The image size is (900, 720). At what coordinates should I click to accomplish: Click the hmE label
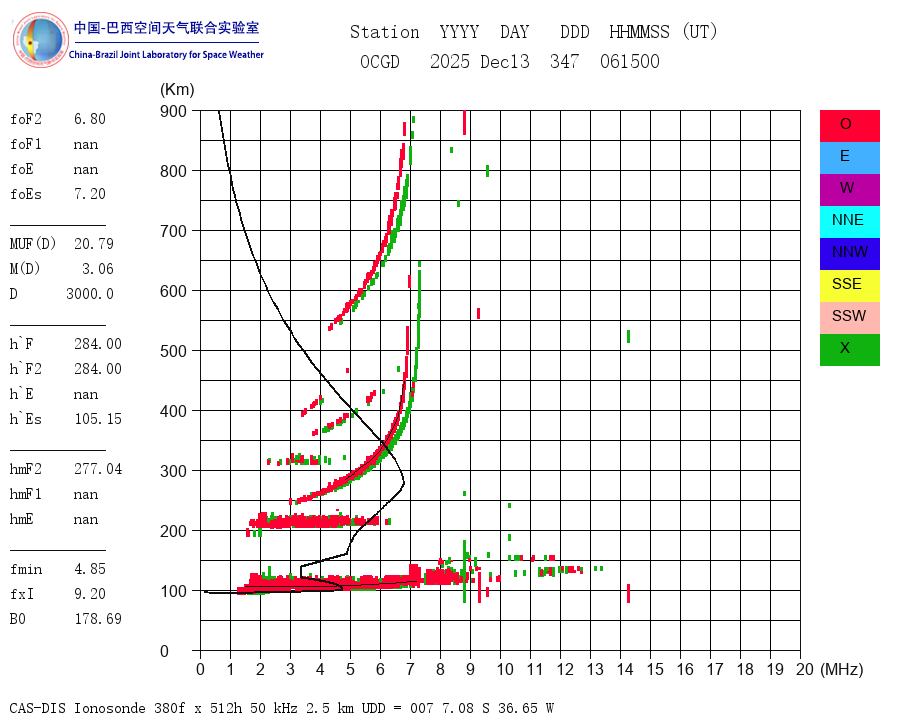22,519
